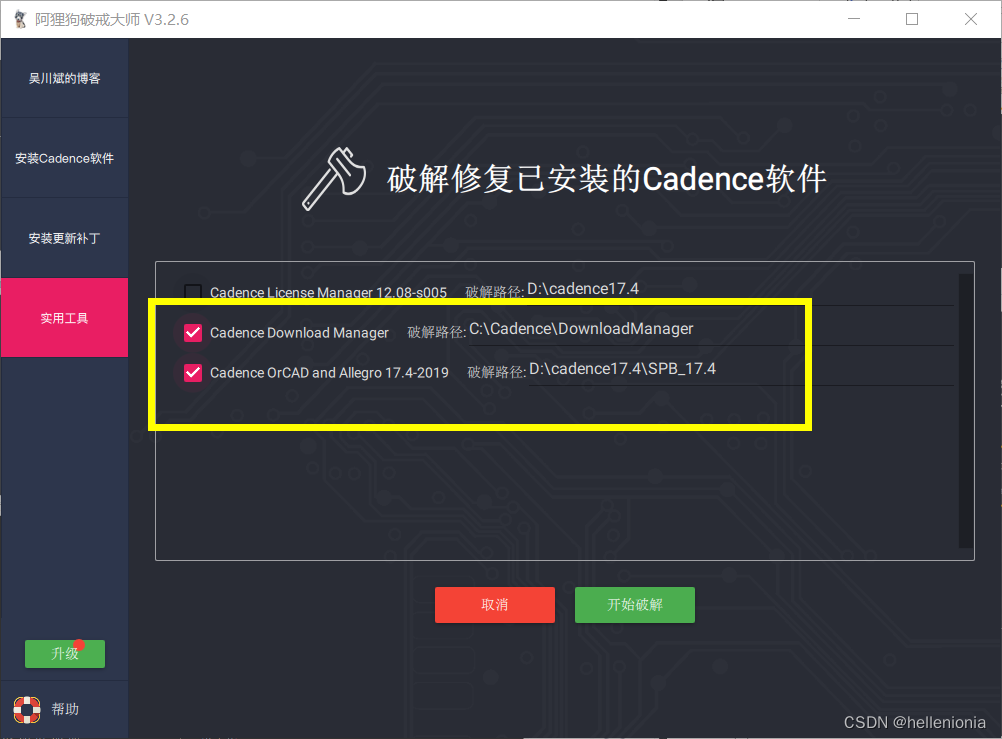Image resolution: width=1002 pixels, height=739 pixels.
Task: Select the 实用工具 sidebar item
Action: 64,317
